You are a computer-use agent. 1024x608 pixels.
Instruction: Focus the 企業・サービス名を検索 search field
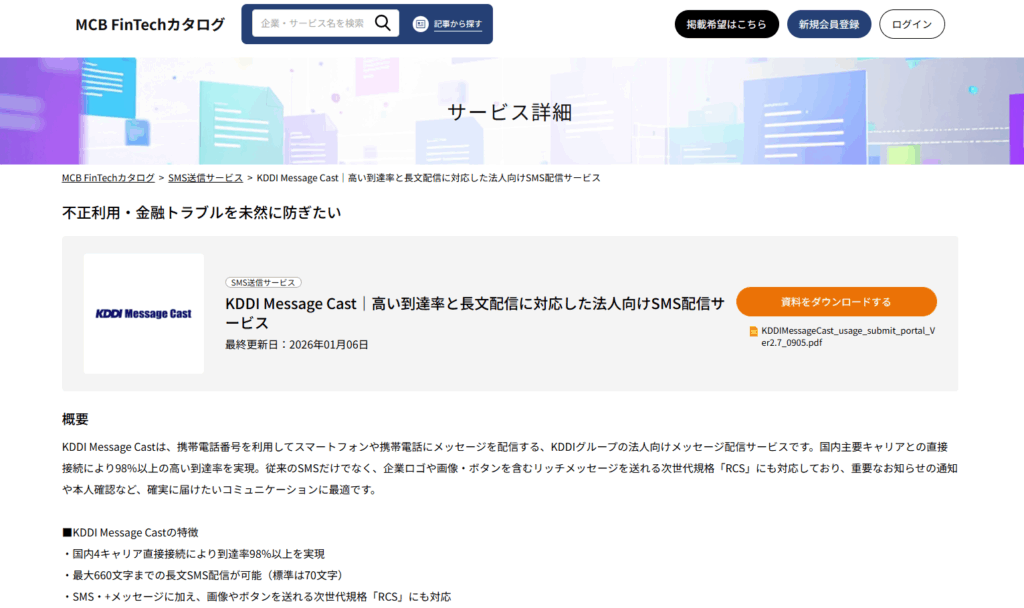312,23
